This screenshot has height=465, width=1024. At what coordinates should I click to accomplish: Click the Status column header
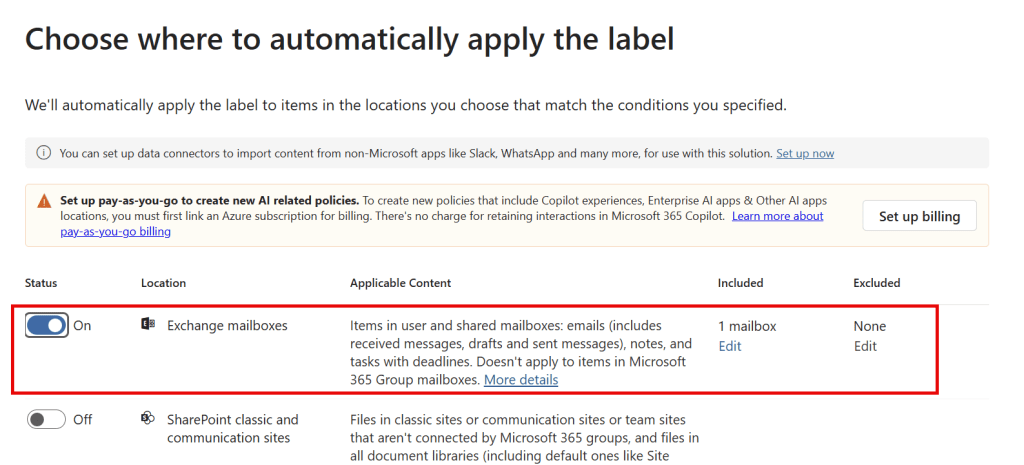pyautogui.click(x=41, y=283)
